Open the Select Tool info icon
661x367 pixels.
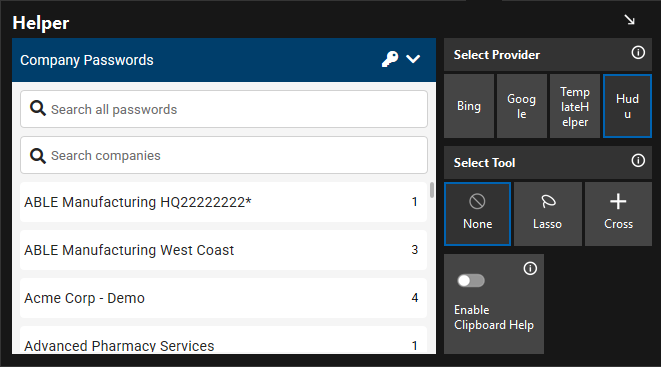coord(638,161)
